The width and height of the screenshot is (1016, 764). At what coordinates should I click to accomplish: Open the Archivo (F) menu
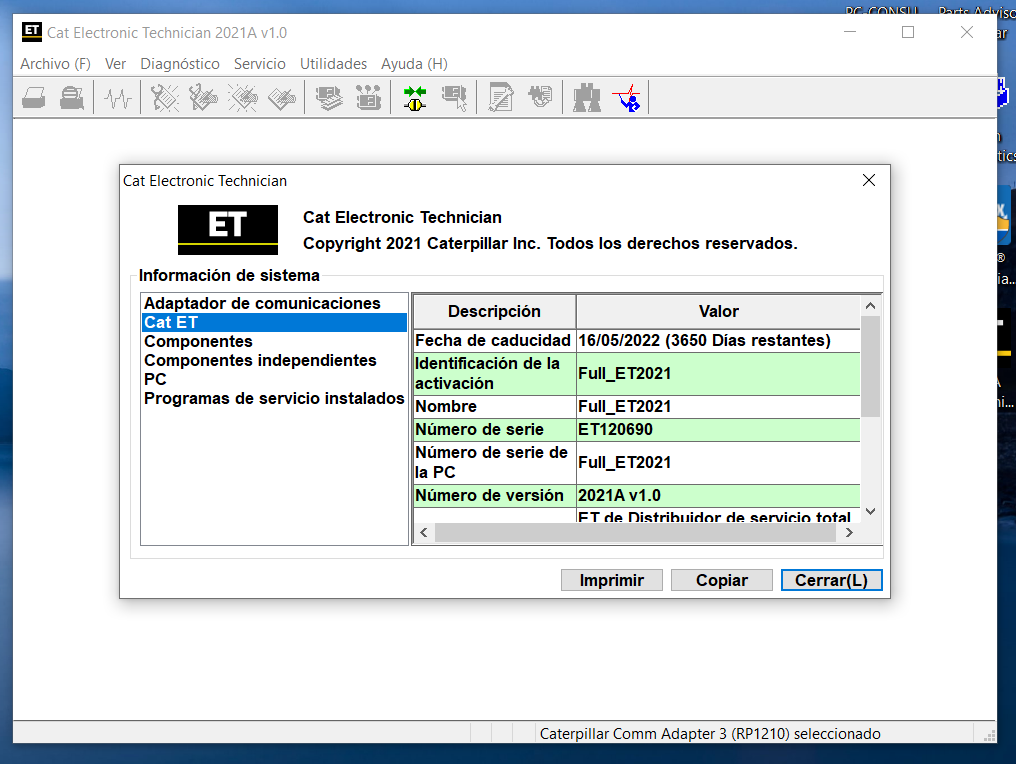55,64
